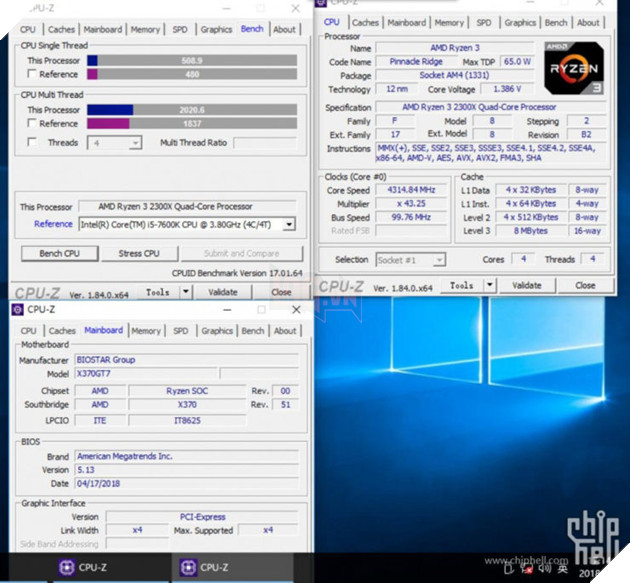Switch to Memory tab in Mainboard window
The height and width of the screenshot is (583, 630).
(x=146, y=331)
